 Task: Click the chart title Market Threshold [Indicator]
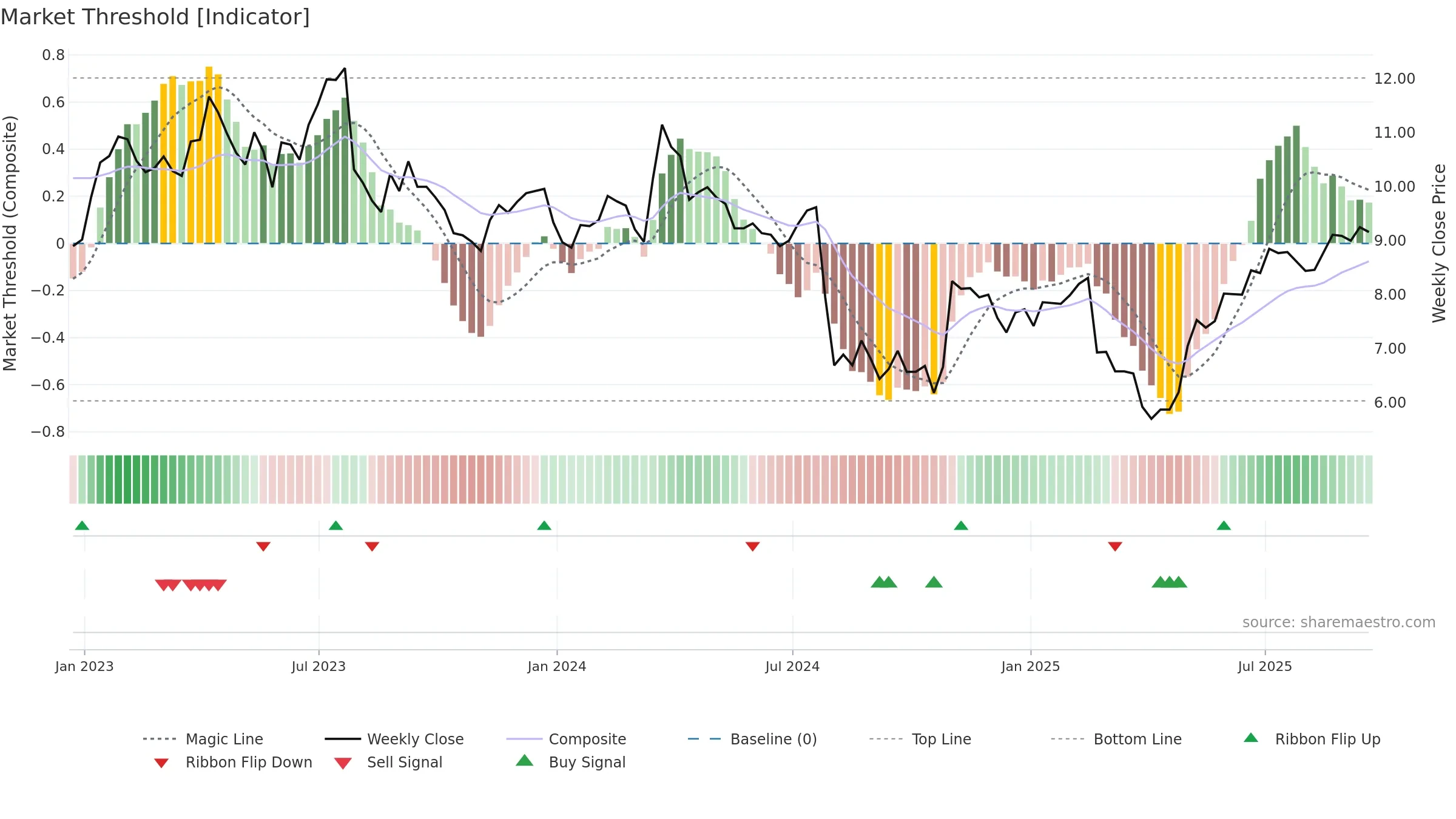(x=155, y=17)
